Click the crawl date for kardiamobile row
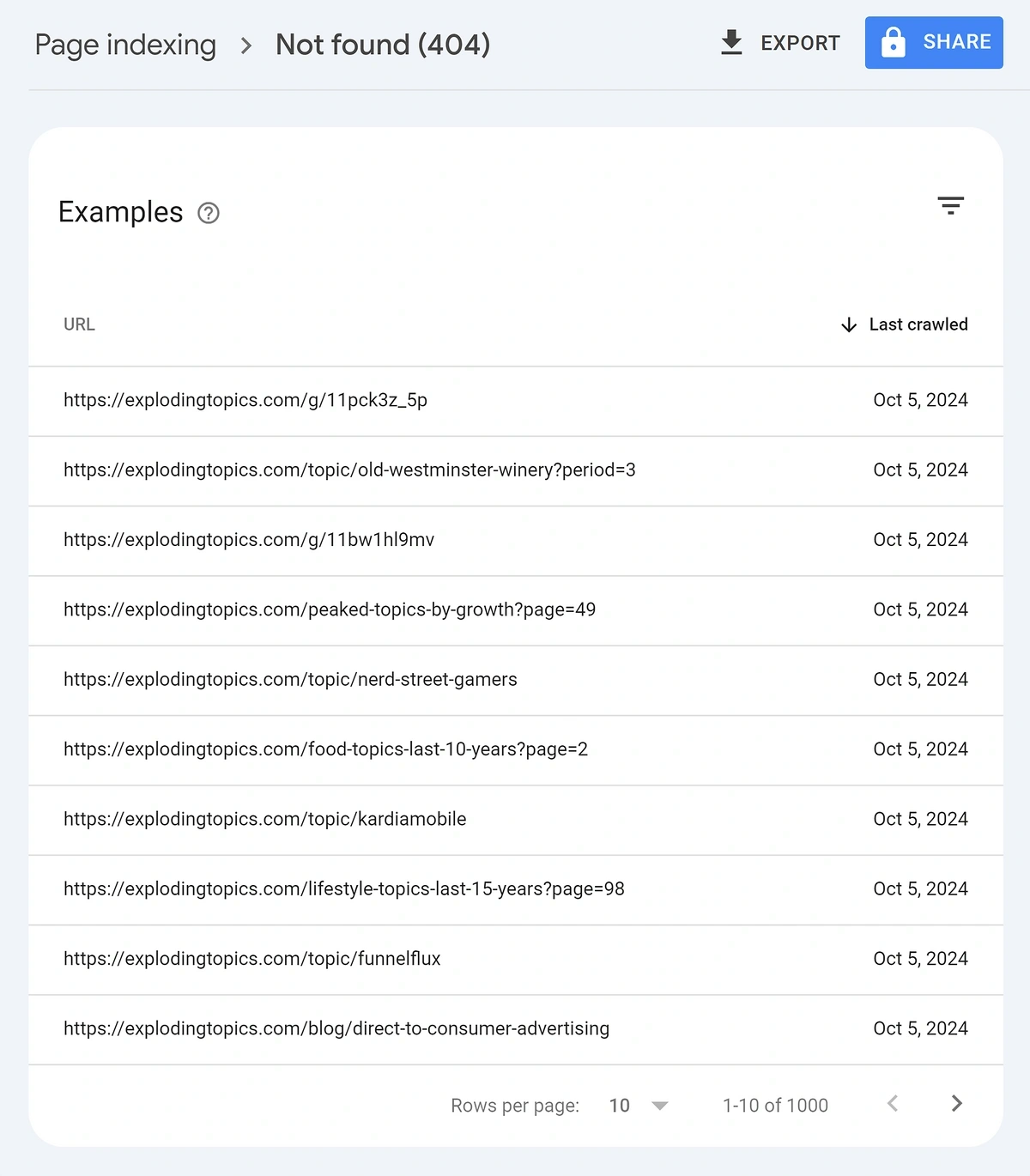 [x=920, y=819]
